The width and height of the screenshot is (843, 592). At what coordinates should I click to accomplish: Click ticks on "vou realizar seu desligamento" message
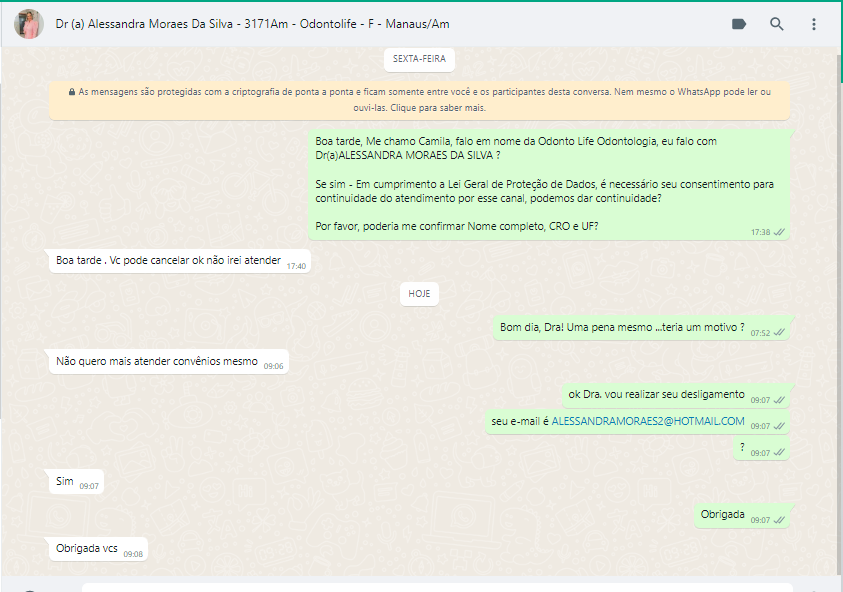click(x=779, y=399)
